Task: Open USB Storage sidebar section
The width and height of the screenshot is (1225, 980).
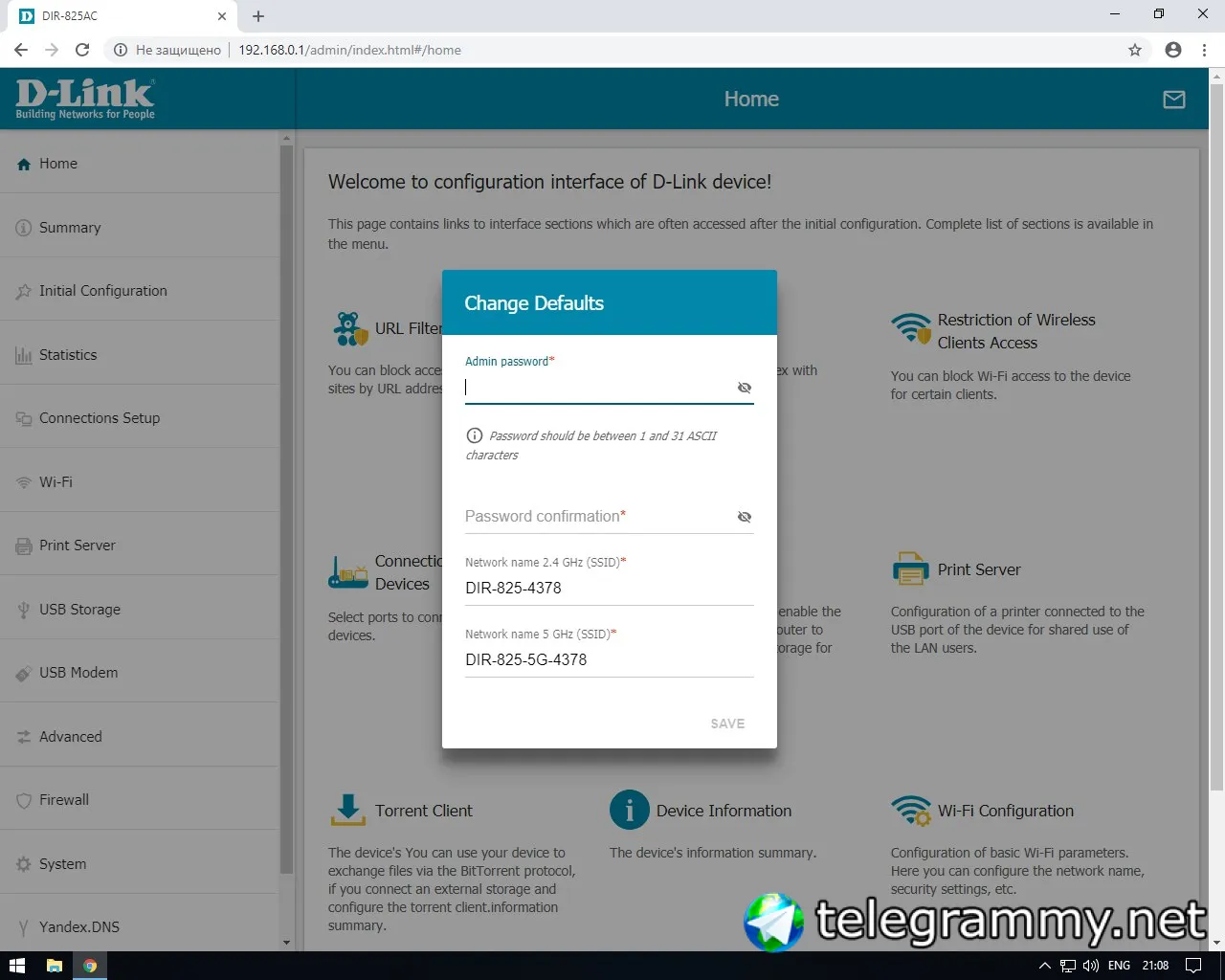Action: pos(140,610)
